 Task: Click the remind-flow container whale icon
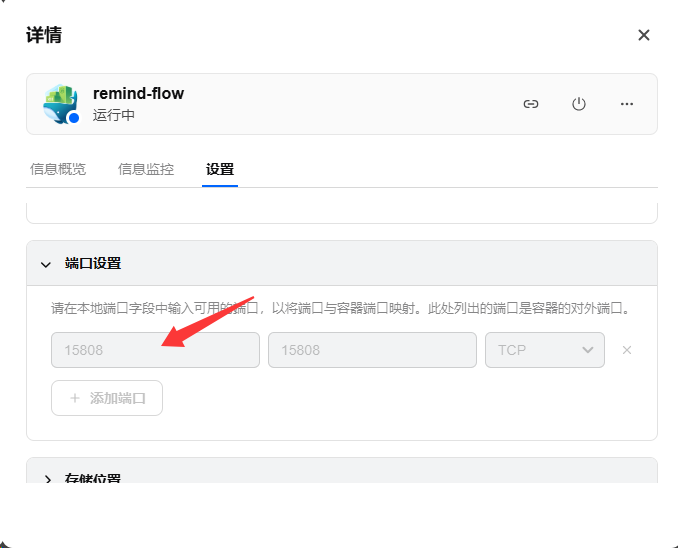point(61,104)
